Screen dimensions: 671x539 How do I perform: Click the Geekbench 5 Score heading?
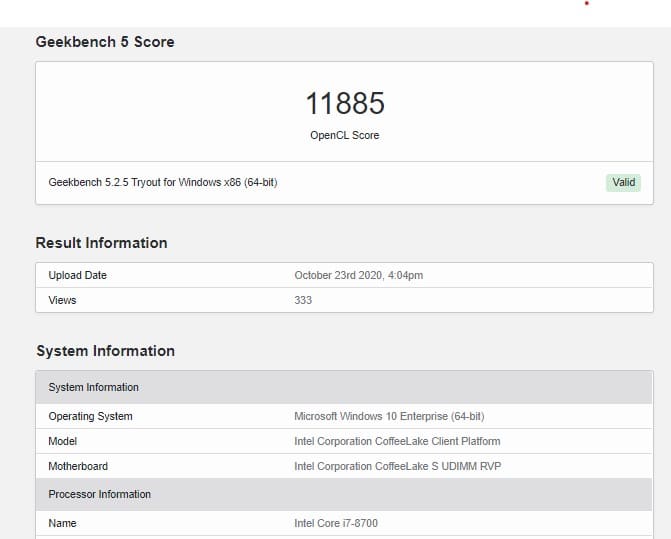(105, 42)
